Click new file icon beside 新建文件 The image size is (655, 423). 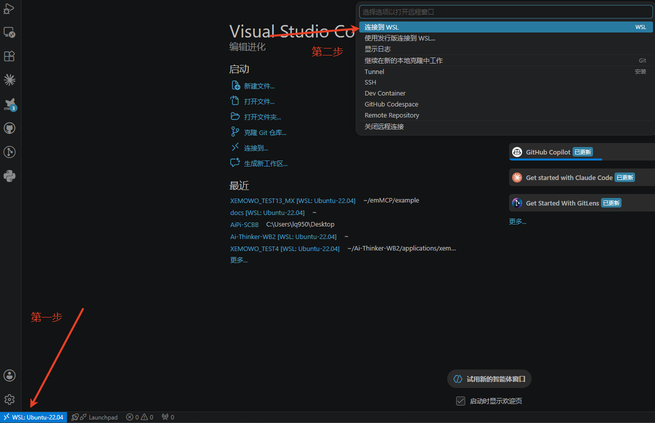point(235,85)
